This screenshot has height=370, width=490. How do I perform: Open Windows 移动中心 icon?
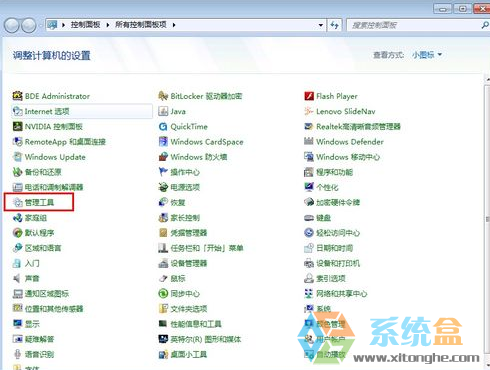[x=309, y=157]
